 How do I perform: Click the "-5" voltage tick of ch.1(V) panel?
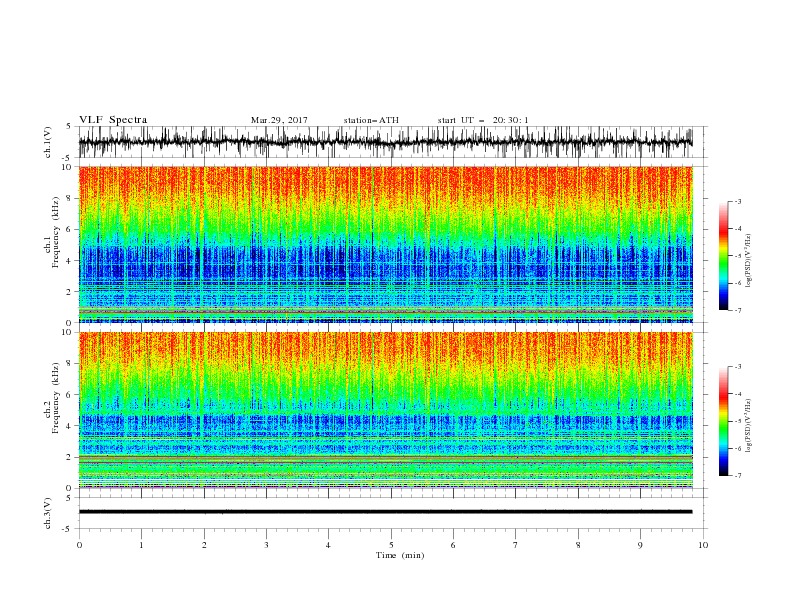coord(67,158)
